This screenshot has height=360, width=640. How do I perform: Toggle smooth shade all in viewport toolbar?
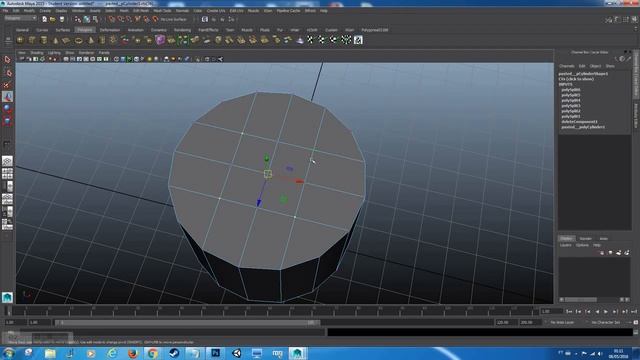(x=123, y=59)
